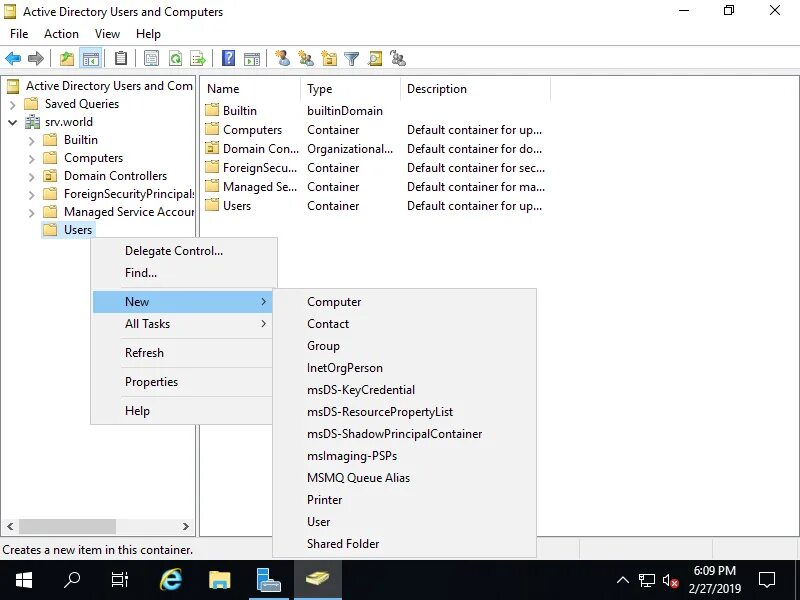
Task: Click the Back arrow in toolbar
Action: point(13,59)
